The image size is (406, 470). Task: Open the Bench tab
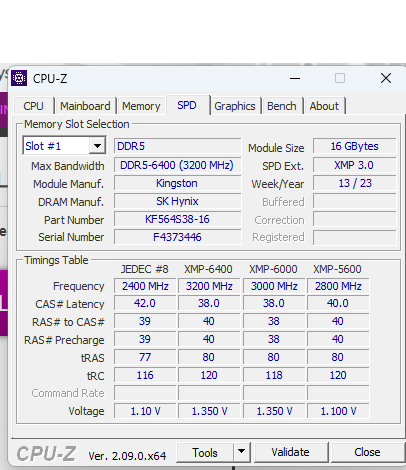[x=282, y=106]
